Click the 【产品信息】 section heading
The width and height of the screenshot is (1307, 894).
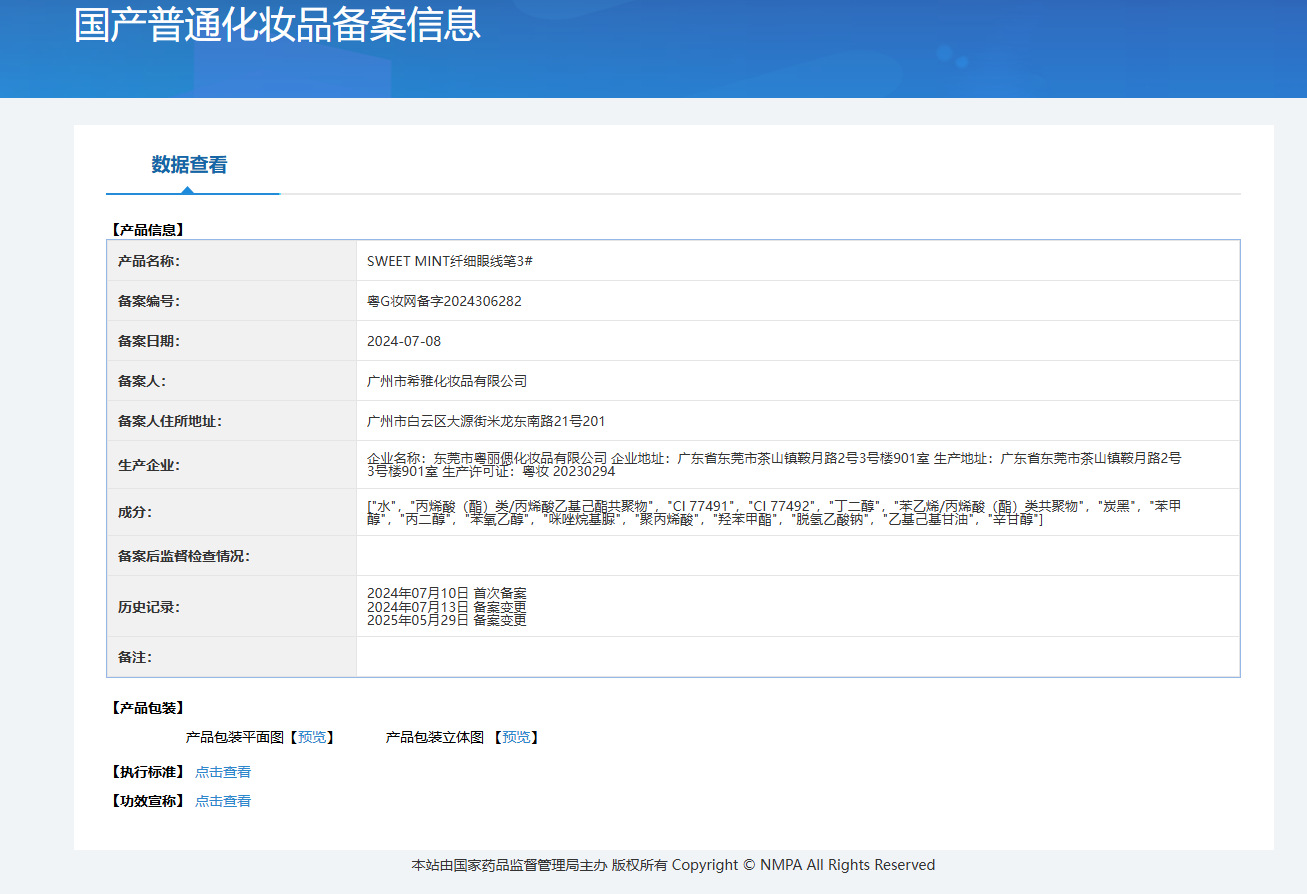[147, 229]
